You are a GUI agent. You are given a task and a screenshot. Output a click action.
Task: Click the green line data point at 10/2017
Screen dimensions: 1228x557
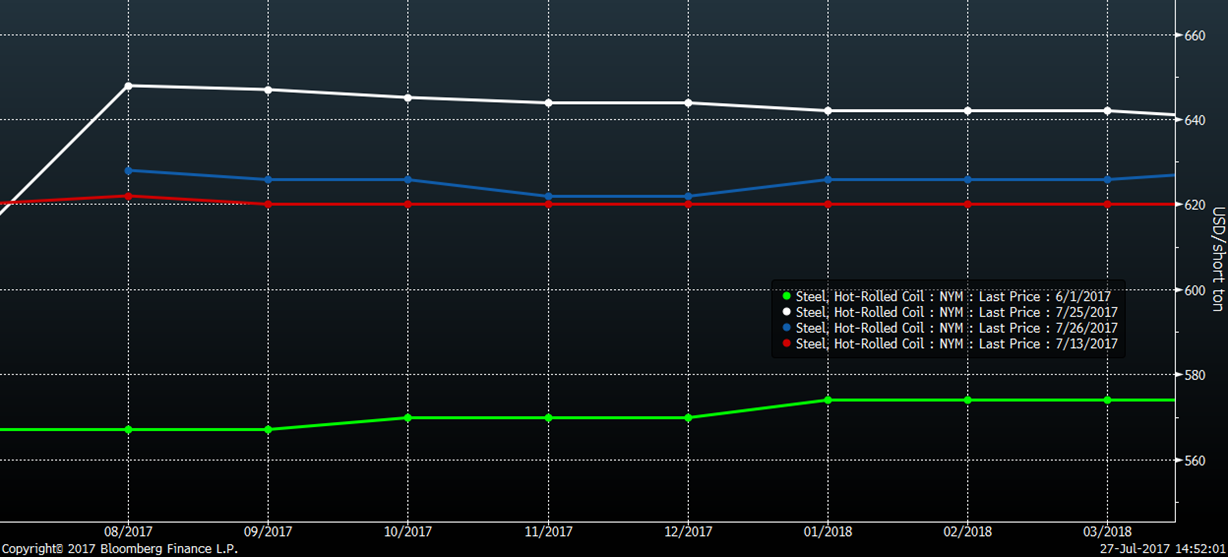point(408,417)
